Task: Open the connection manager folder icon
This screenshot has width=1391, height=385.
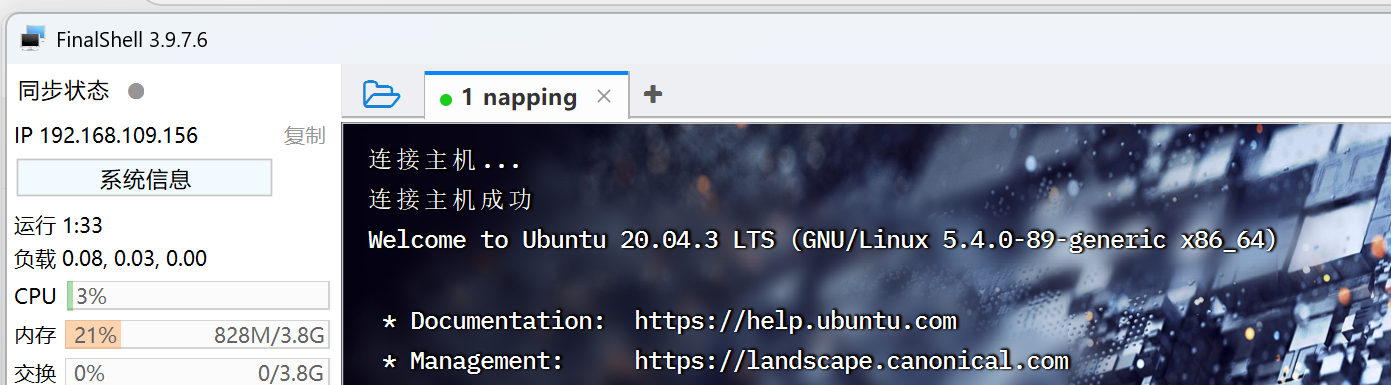Action: [381, 95]
